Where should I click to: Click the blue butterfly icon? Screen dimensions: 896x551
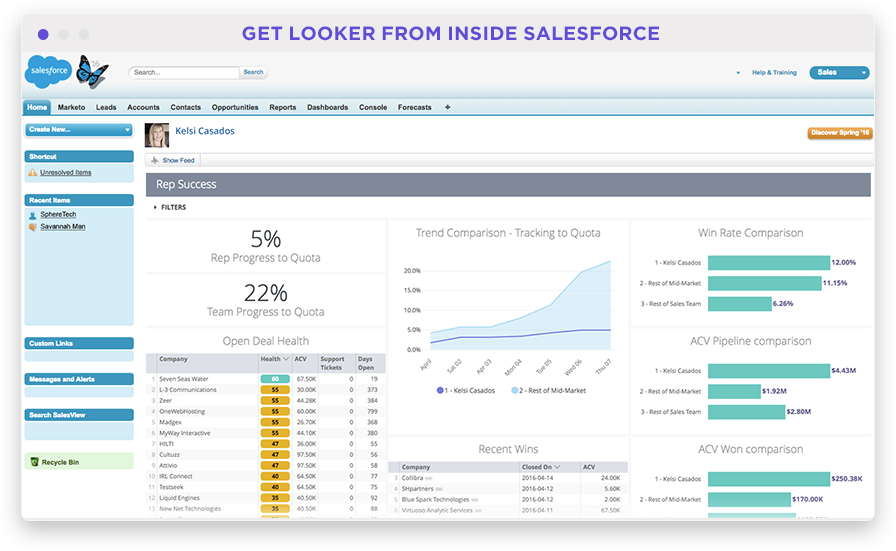(91, 71)
